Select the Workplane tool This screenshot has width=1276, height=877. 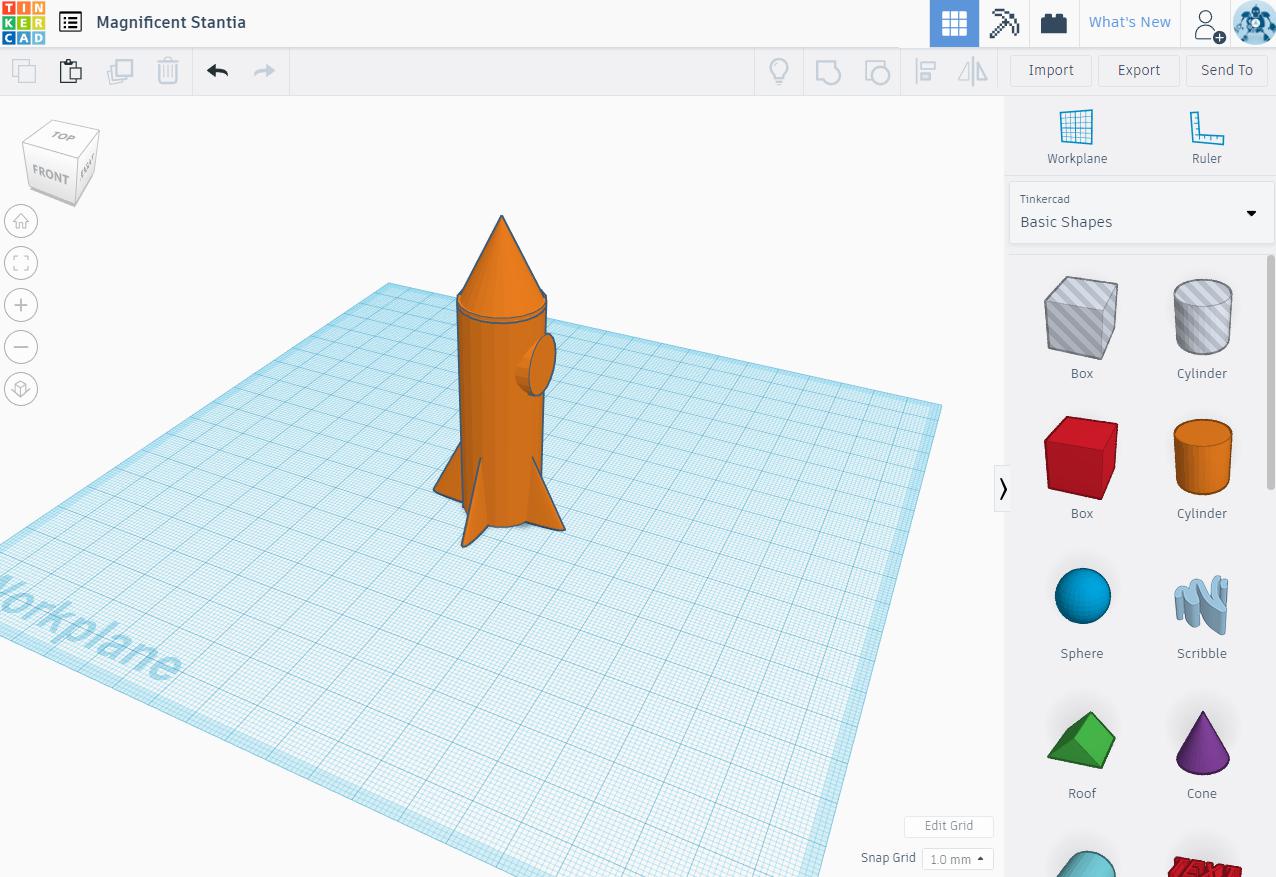tap(1077, 137)
